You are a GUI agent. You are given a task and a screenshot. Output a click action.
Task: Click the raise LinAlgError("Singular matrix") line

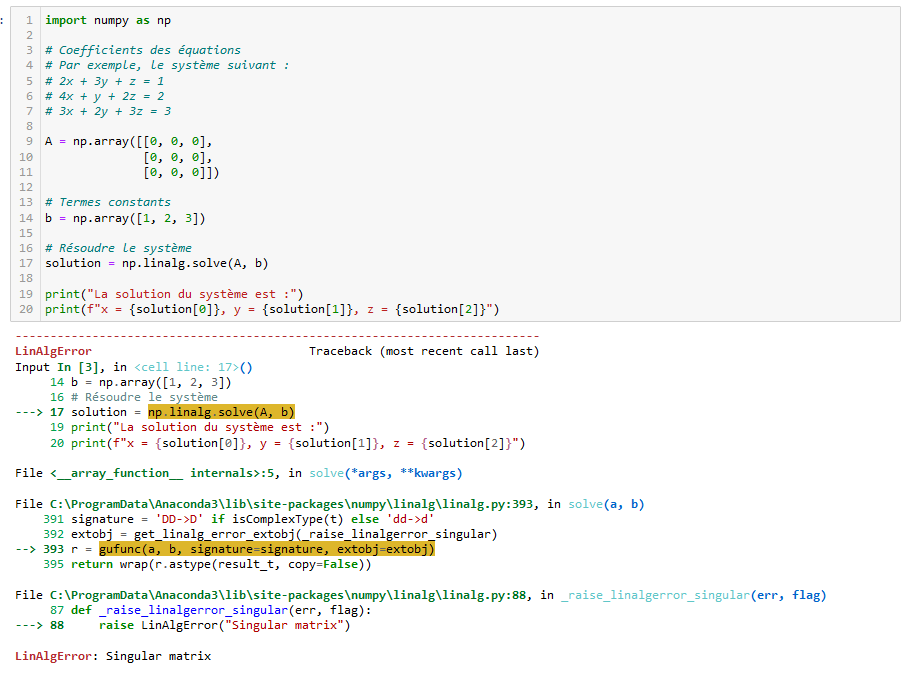coord(225,626)
